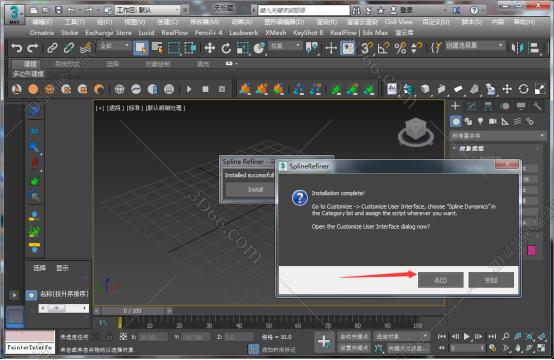Image resolution: width=554 pixels, height=360 pixels.
Task: Select the Scale tool
Action: pos(243,48)
